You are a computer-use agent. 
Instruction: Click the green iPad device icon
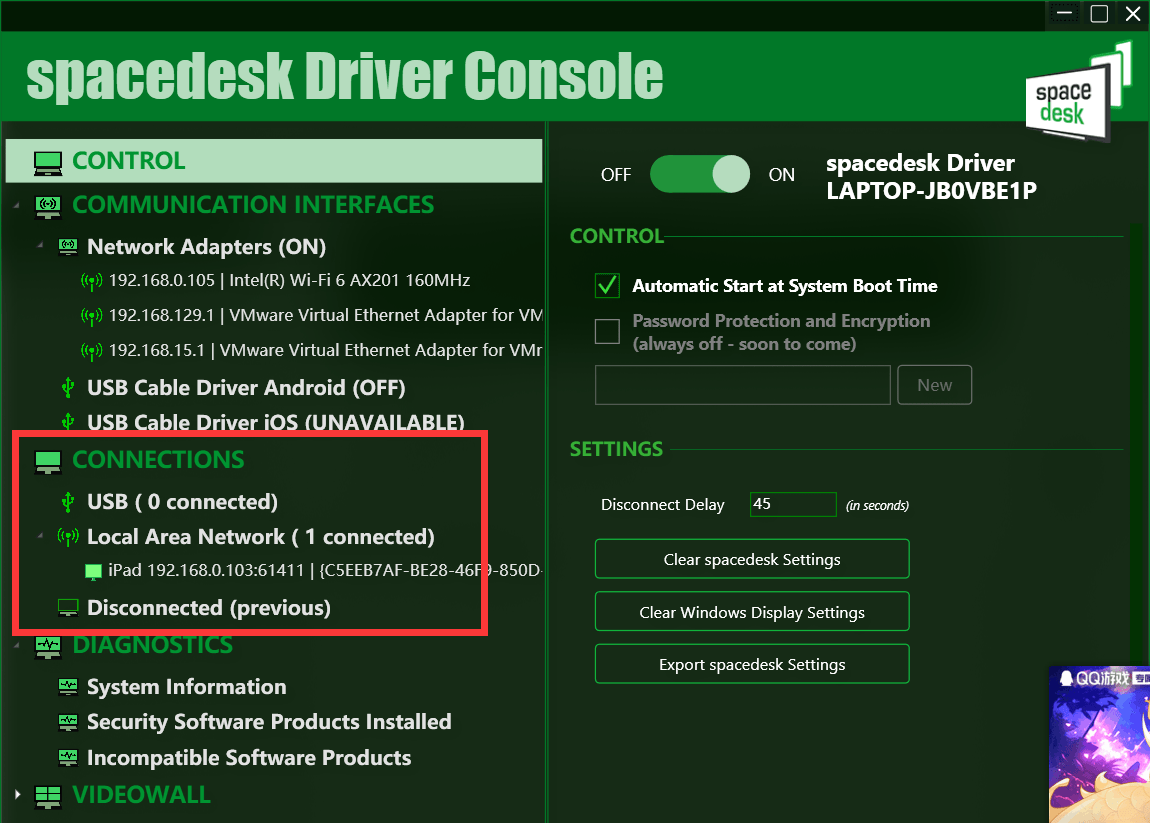[x=93, y=571]
